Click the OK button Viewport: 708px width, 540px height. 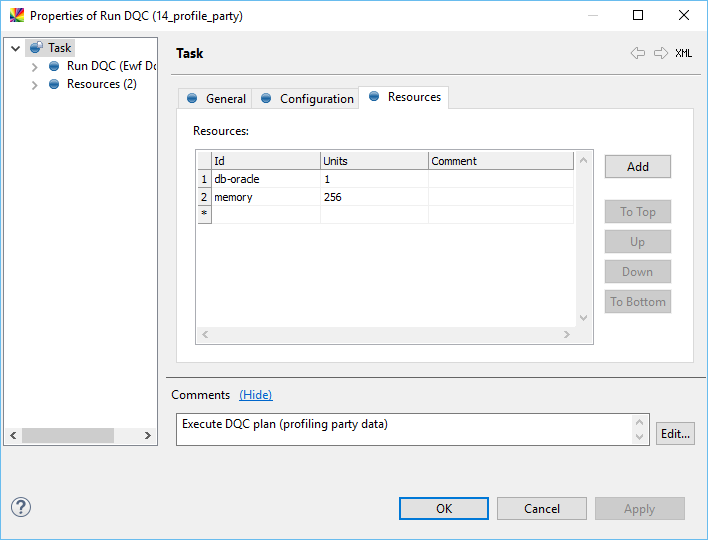pyautogui.click(x=444, y=508)
